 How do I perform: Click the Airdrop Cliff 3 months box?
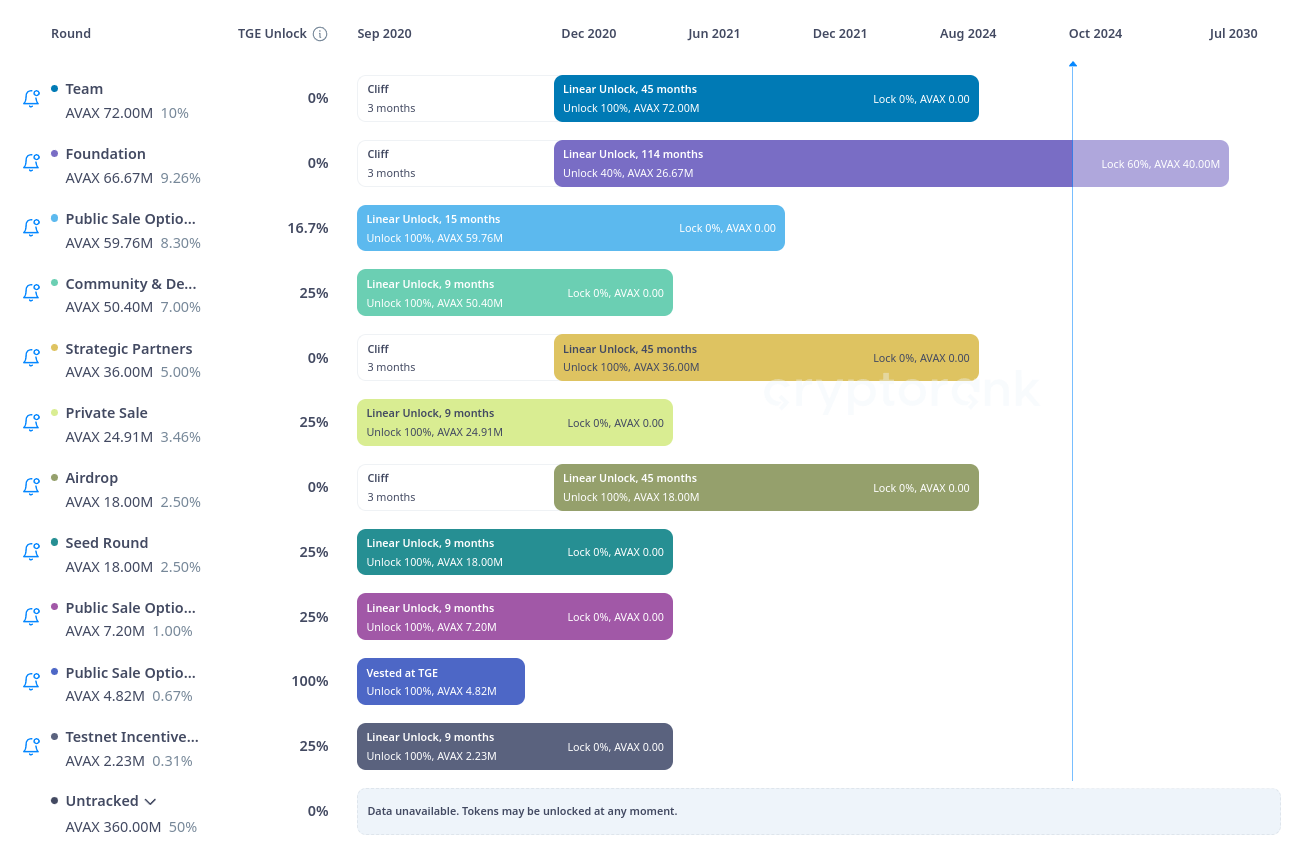(456, 487)
